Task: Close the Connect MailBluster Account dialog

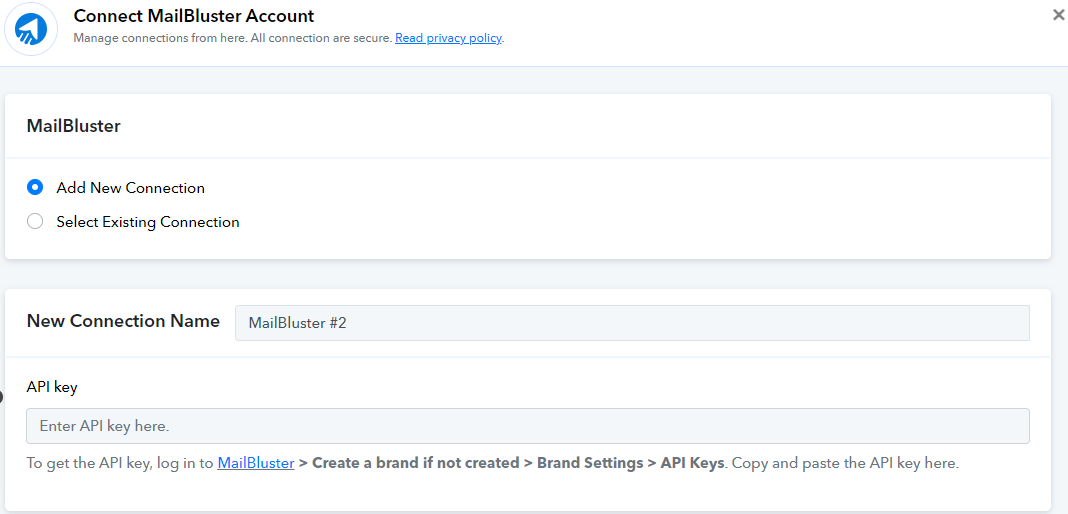Action: click(1058, 16)
